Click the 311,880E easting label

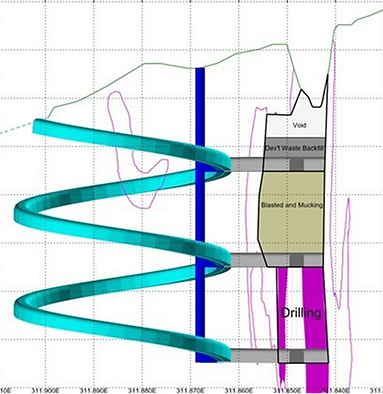coord(143,390)
